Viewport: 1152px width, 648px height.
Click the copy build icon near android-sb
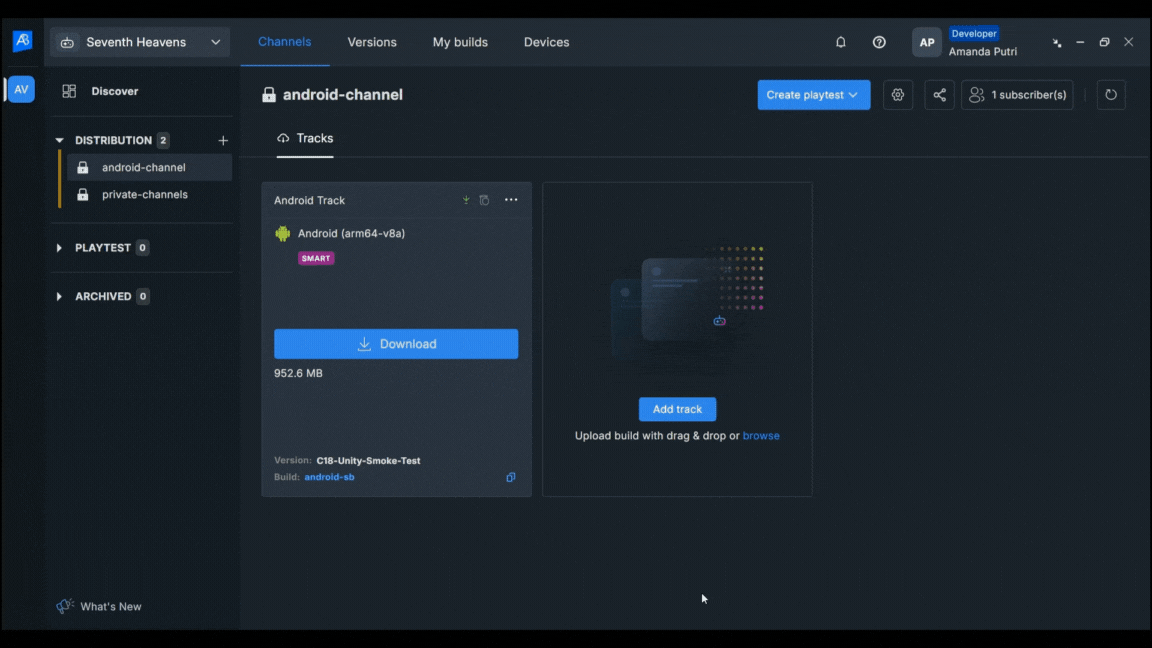(x=511, y=477)
